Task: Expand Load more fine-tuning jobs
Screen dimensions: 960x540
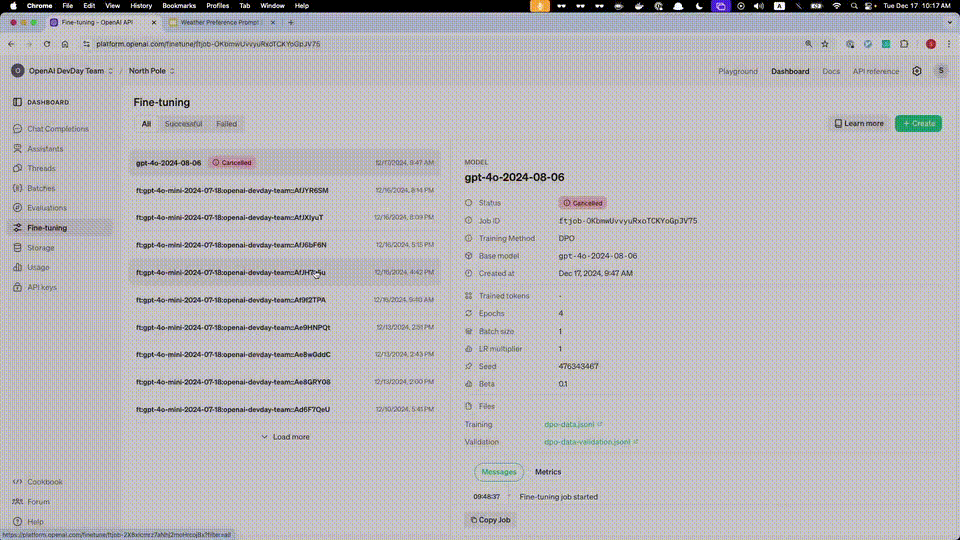Action: pyautogui.click(x=285, y=437)
